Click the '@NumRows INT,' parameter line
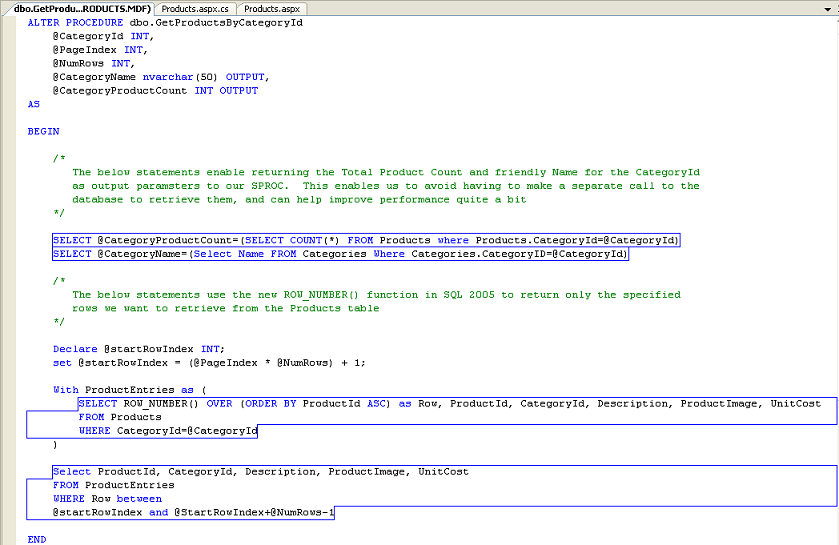The image size is (839, 545). 94,64
